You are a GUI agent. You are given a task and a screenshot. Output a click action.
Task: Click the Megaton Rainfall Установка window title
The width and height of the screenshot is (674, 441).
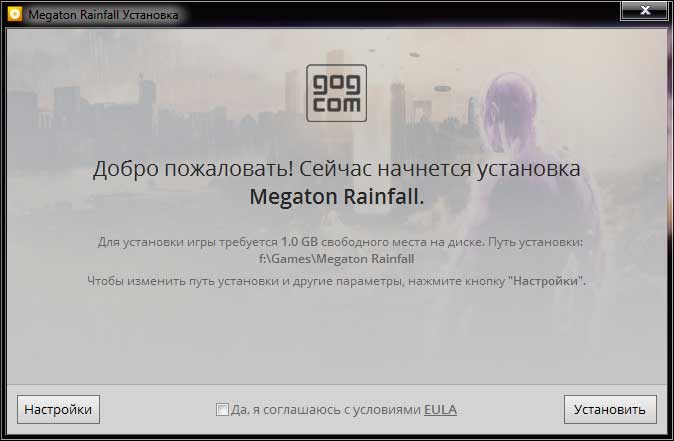(103, 15)
